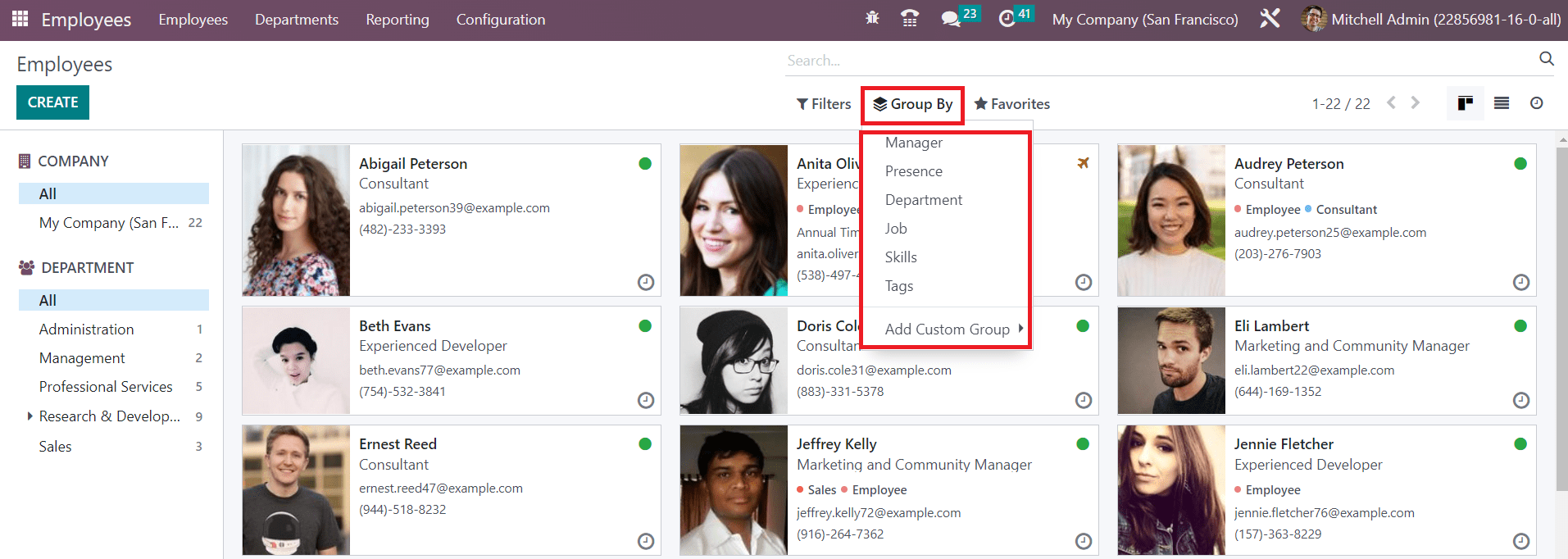The height and width of the screenshot is (559, 1568).
Task: Expand Research & Development department tree
Action: point(30,416)
